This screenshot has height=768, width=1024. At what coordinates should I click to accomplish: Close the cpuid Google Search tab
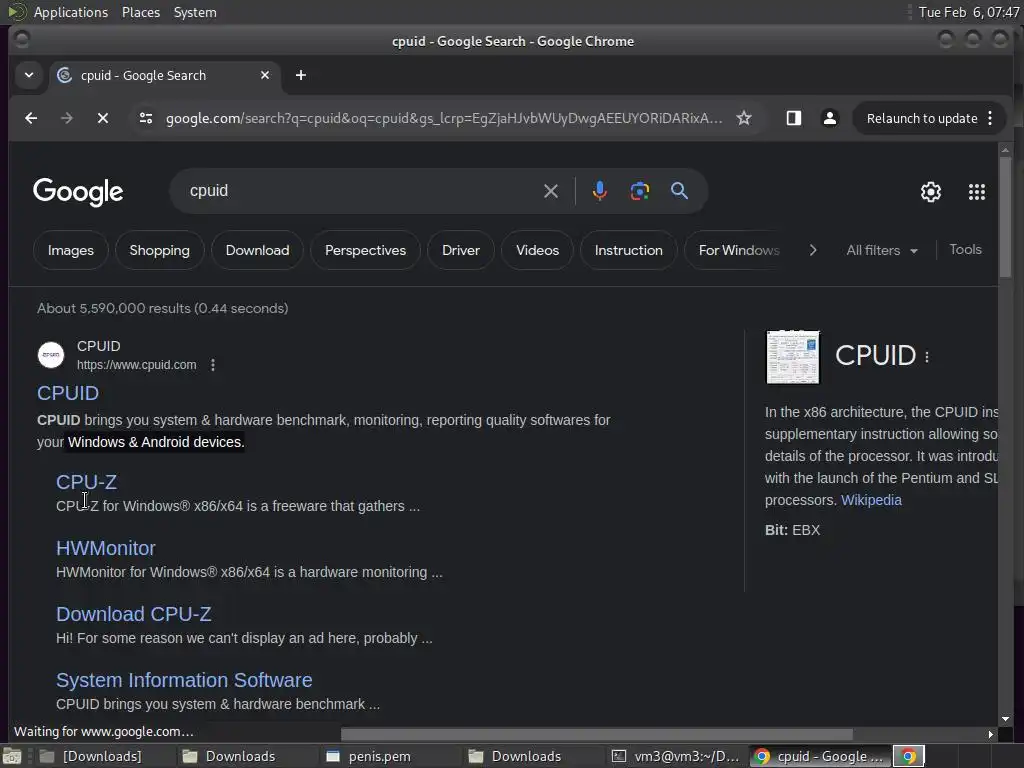coord(264,75)
